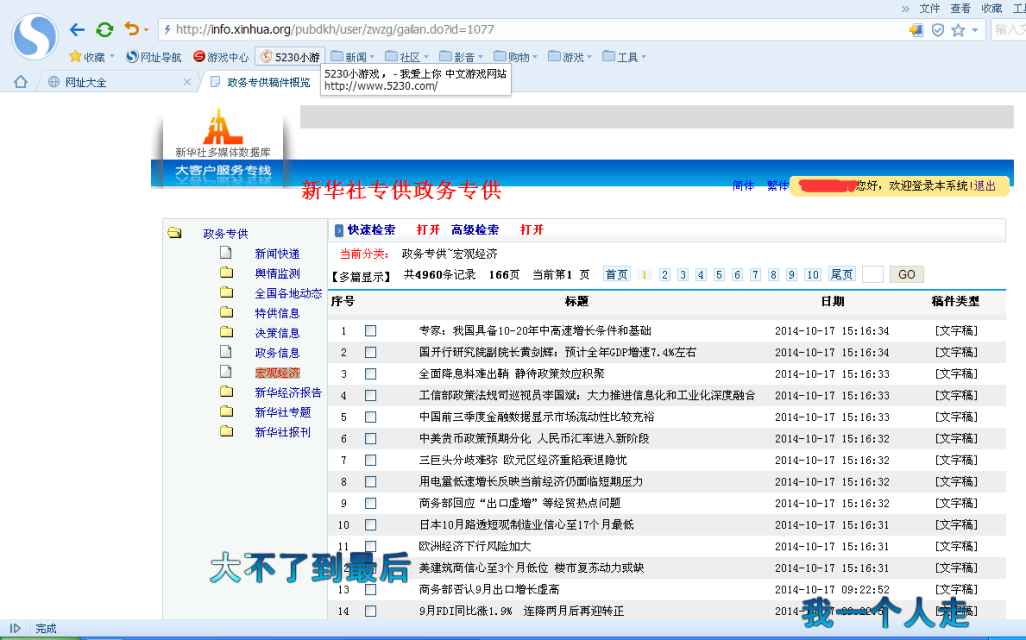
Task: Check the checkbox for row 5
Action: 370,417
